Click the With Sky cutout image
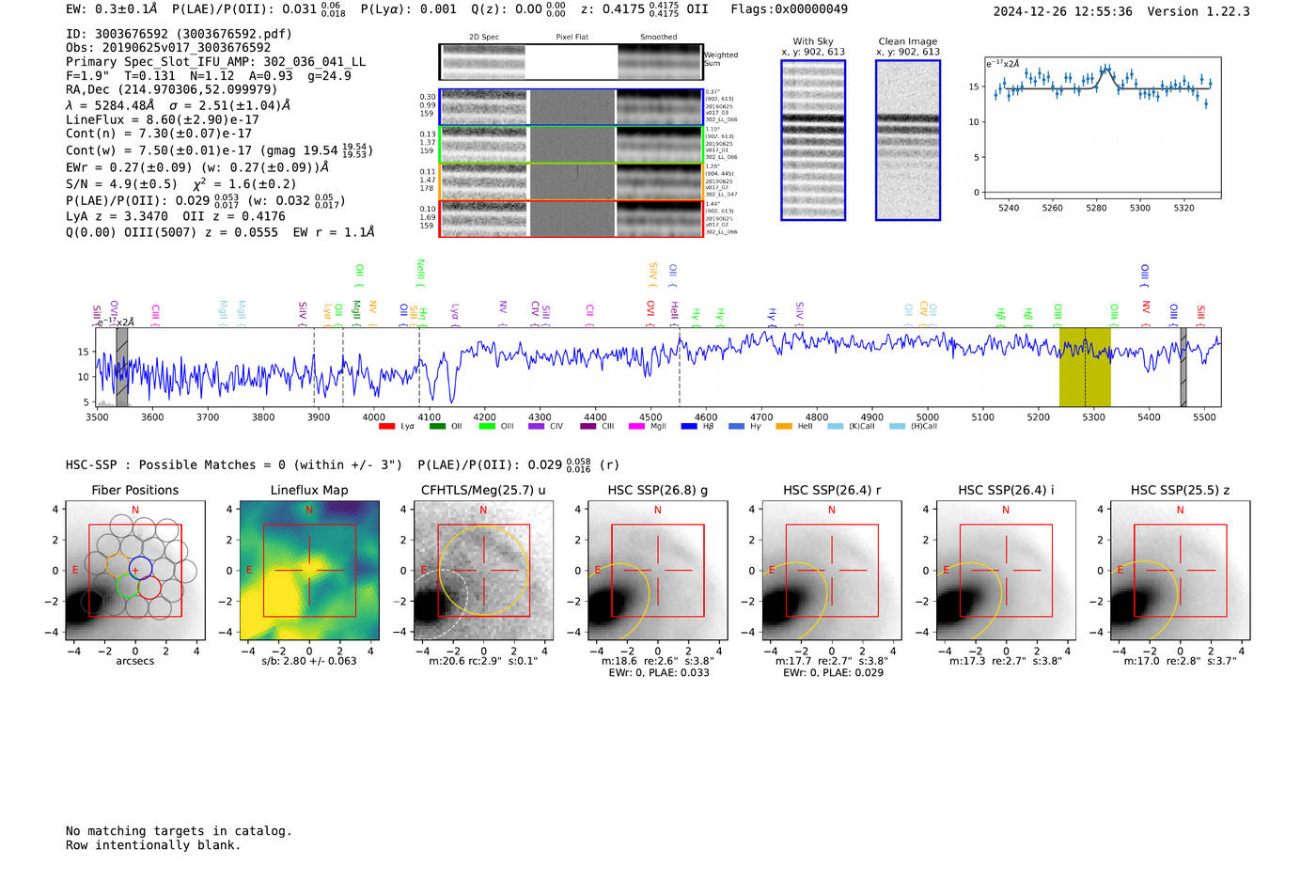Screen dimensions: 1316x896 [813, 140]
